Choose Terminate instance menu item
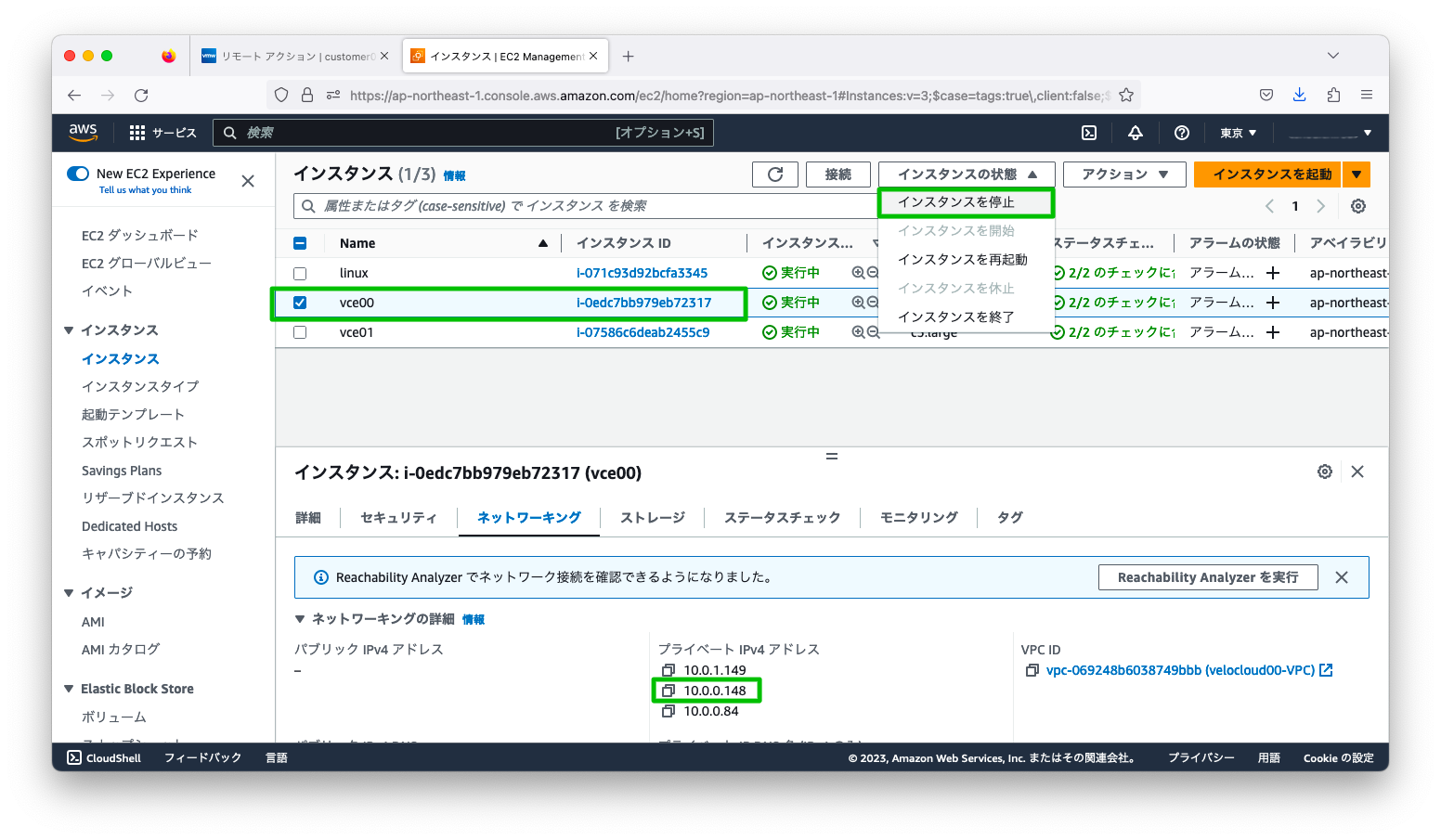The width and height of the screenshot is (1441, 840). point(966,317)
